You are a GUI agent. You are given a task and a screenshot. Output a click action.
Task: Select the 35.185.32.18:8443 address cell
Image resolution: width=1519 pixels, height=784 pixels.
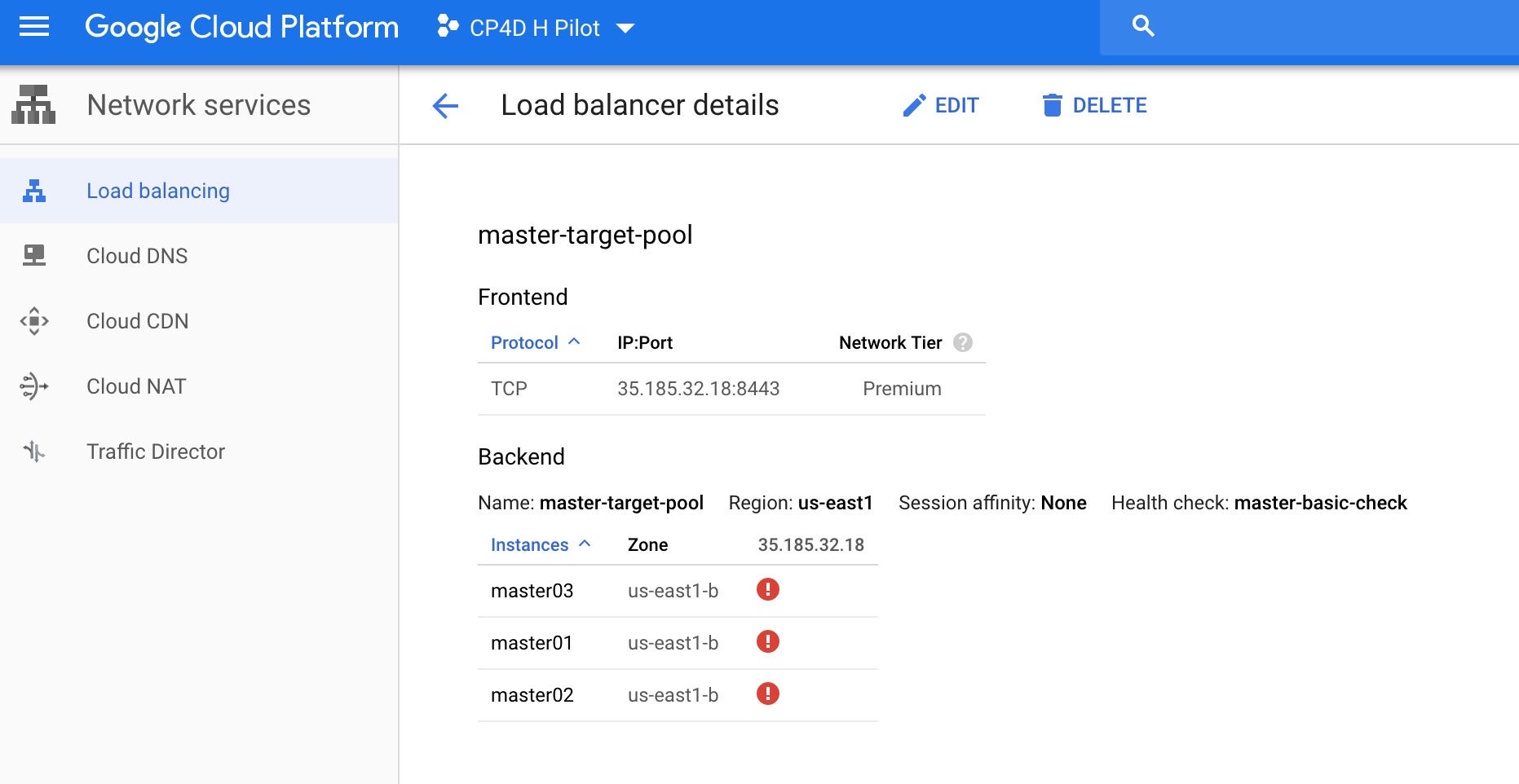point(699,389)
